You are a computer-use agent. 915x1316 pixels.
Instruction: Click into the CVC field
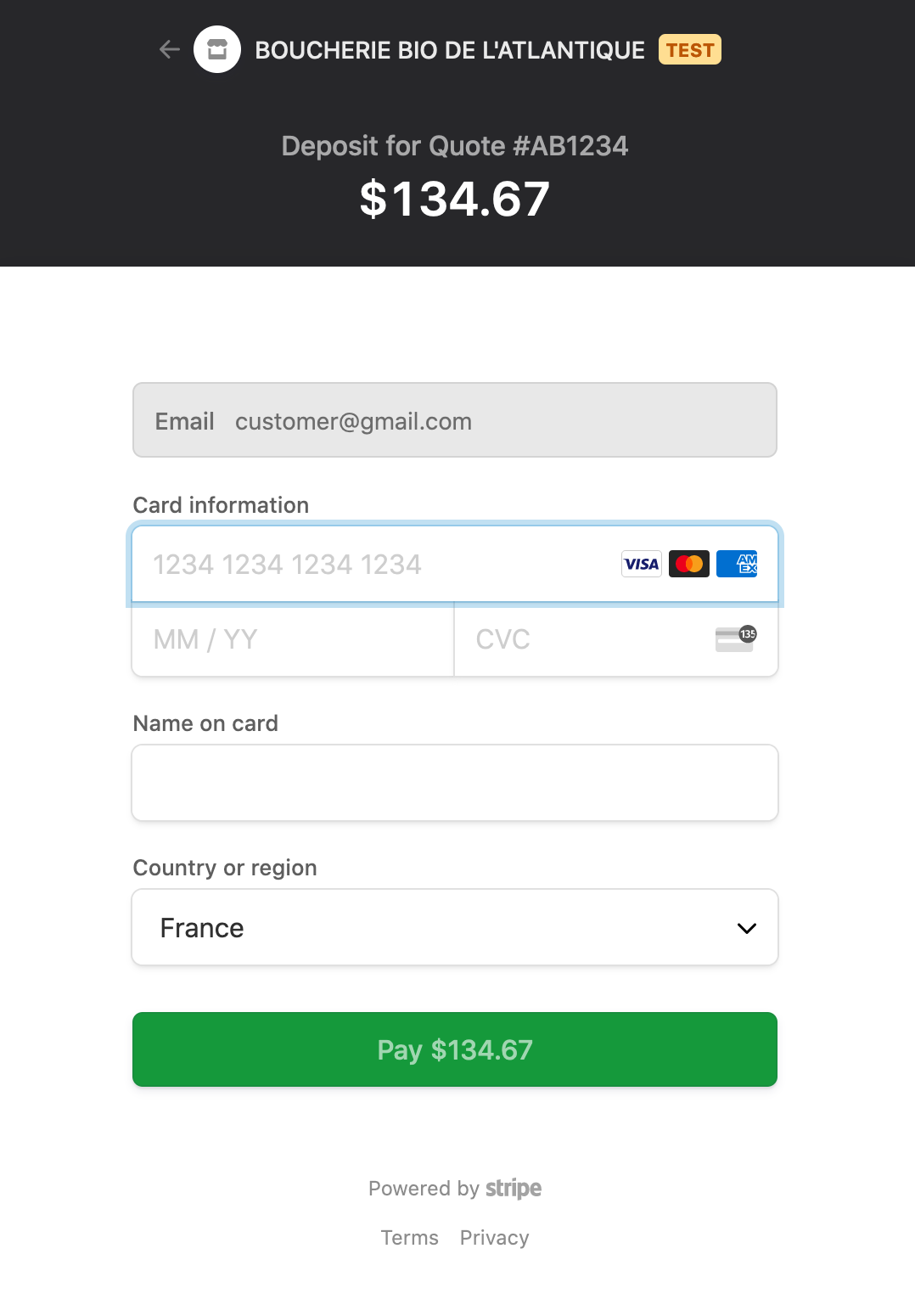pos(586,639)
